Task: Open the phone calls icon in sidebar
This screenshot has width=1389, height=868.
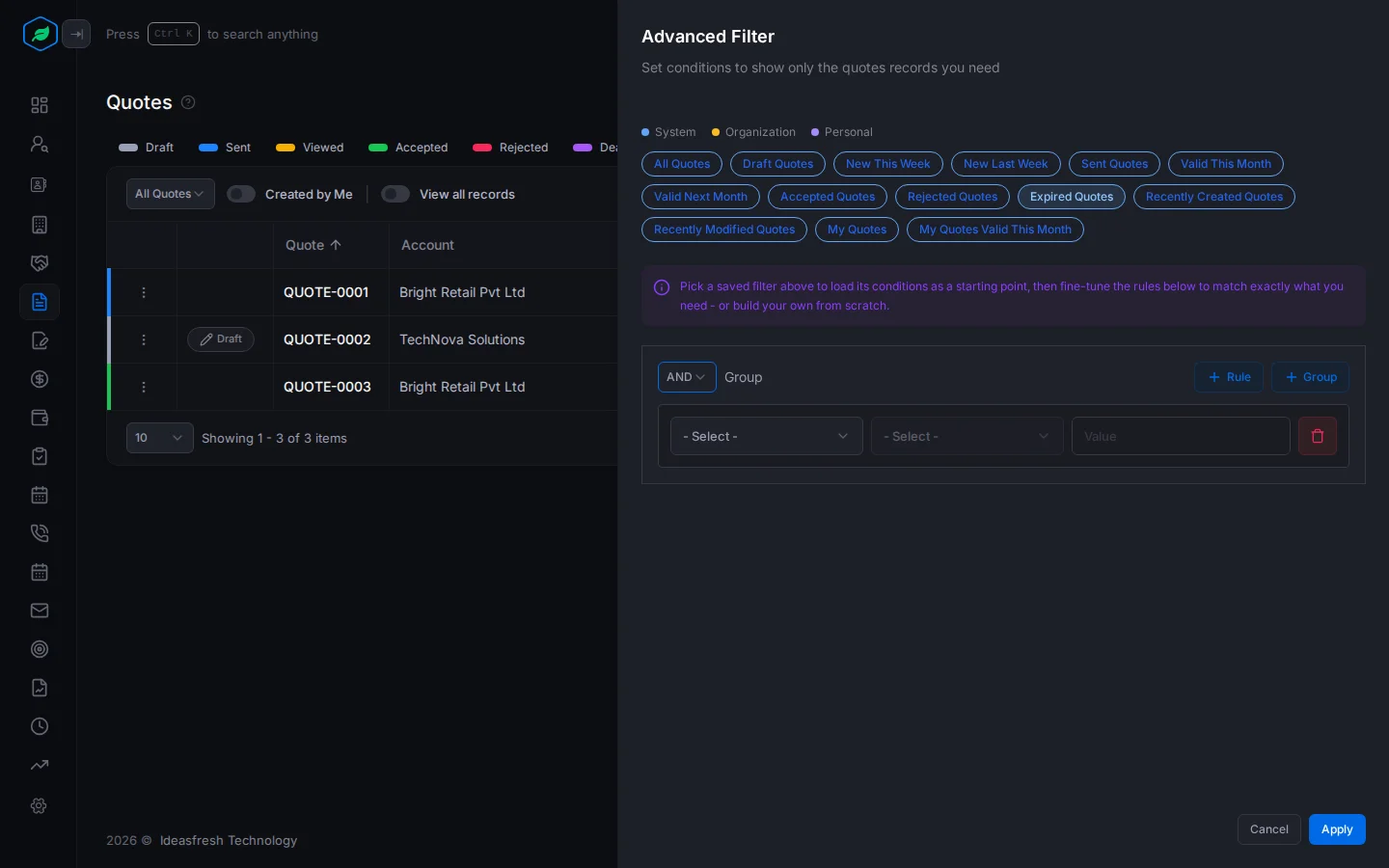Action: tap(40, 533)
